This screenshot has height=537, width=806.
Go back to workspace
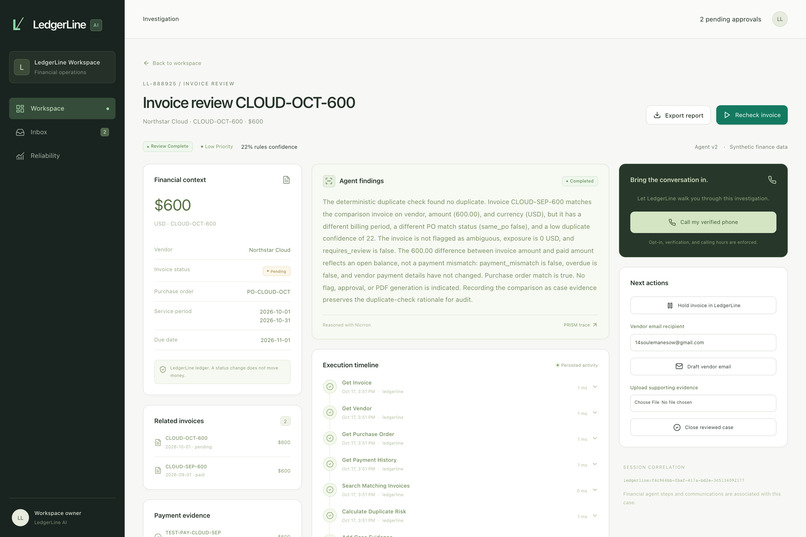click(172, 63)
